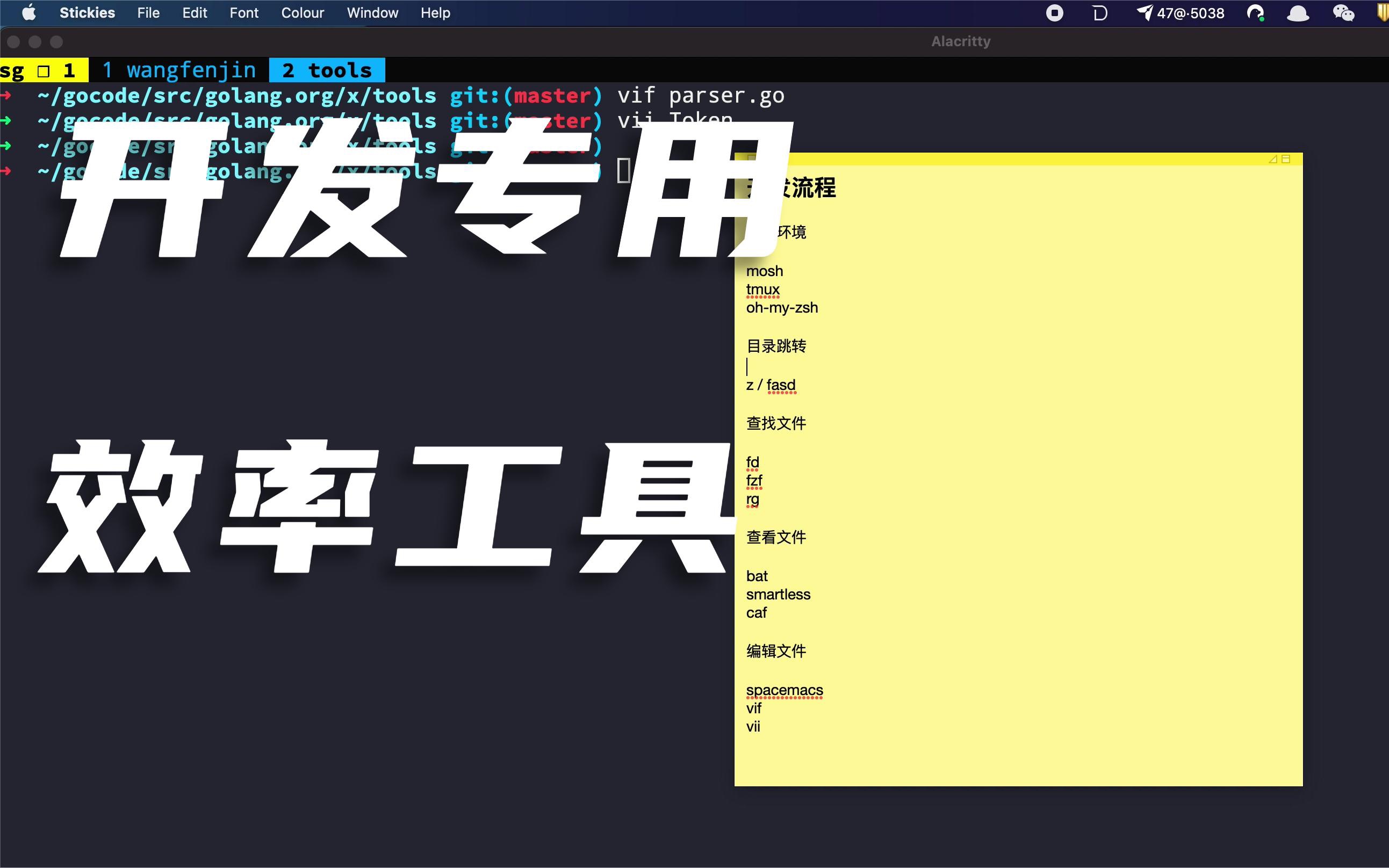The width and height of the screenshot is (1389, 868).
Task: Click the sticky note's yellow title bar
Action: pyautogui.click(x=1018, y=159)
